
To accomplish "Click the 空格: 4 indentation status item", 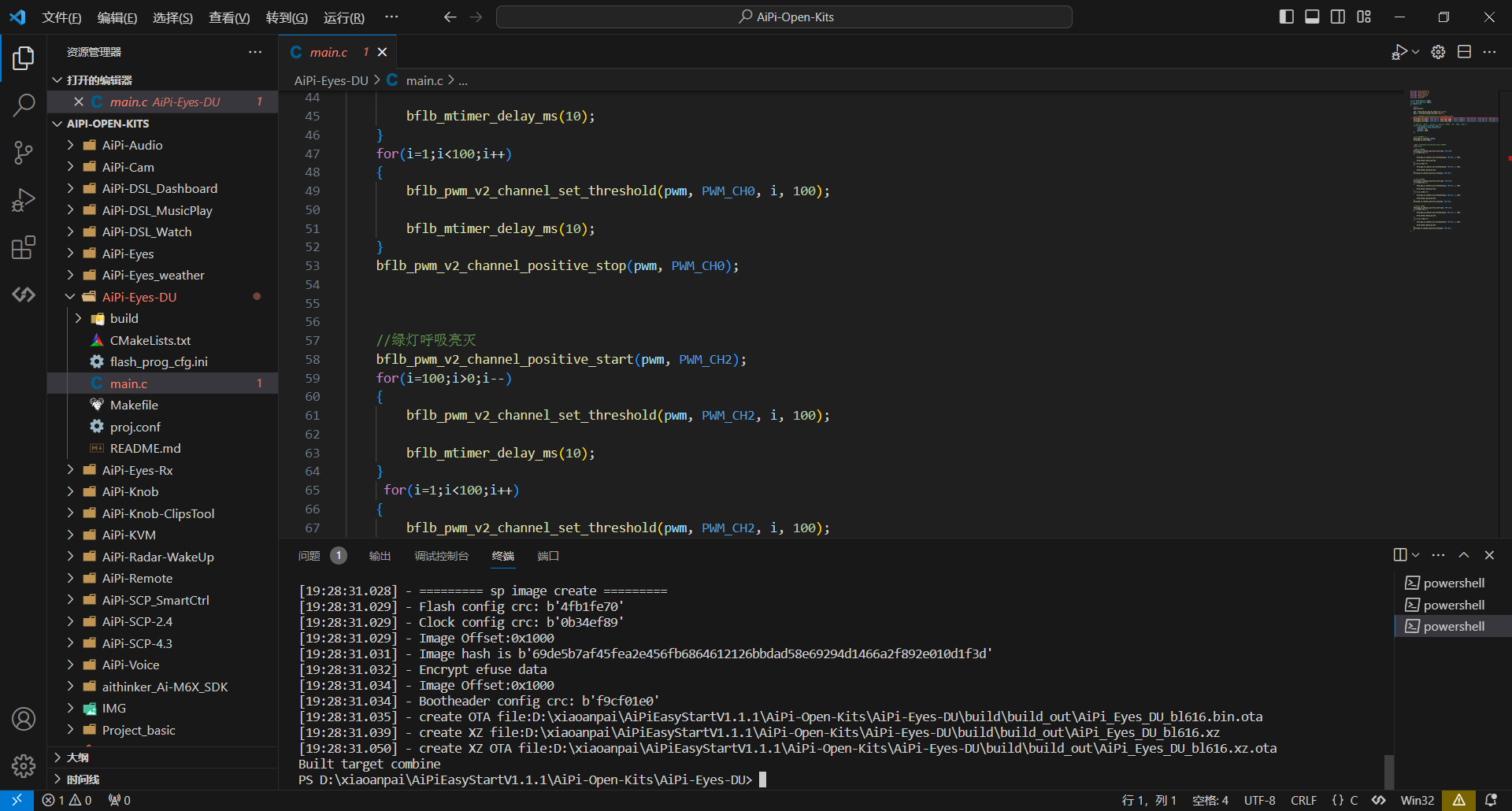I will [1210, 800].
